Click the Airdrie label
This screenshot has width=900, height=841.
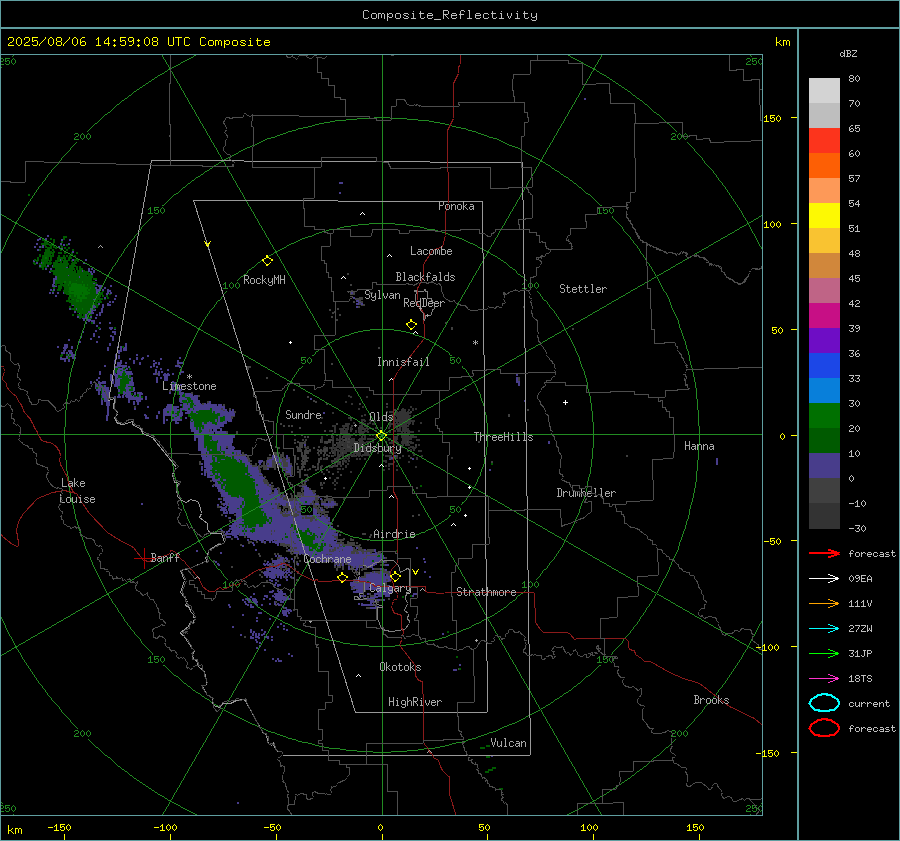(x=394, y=534)
